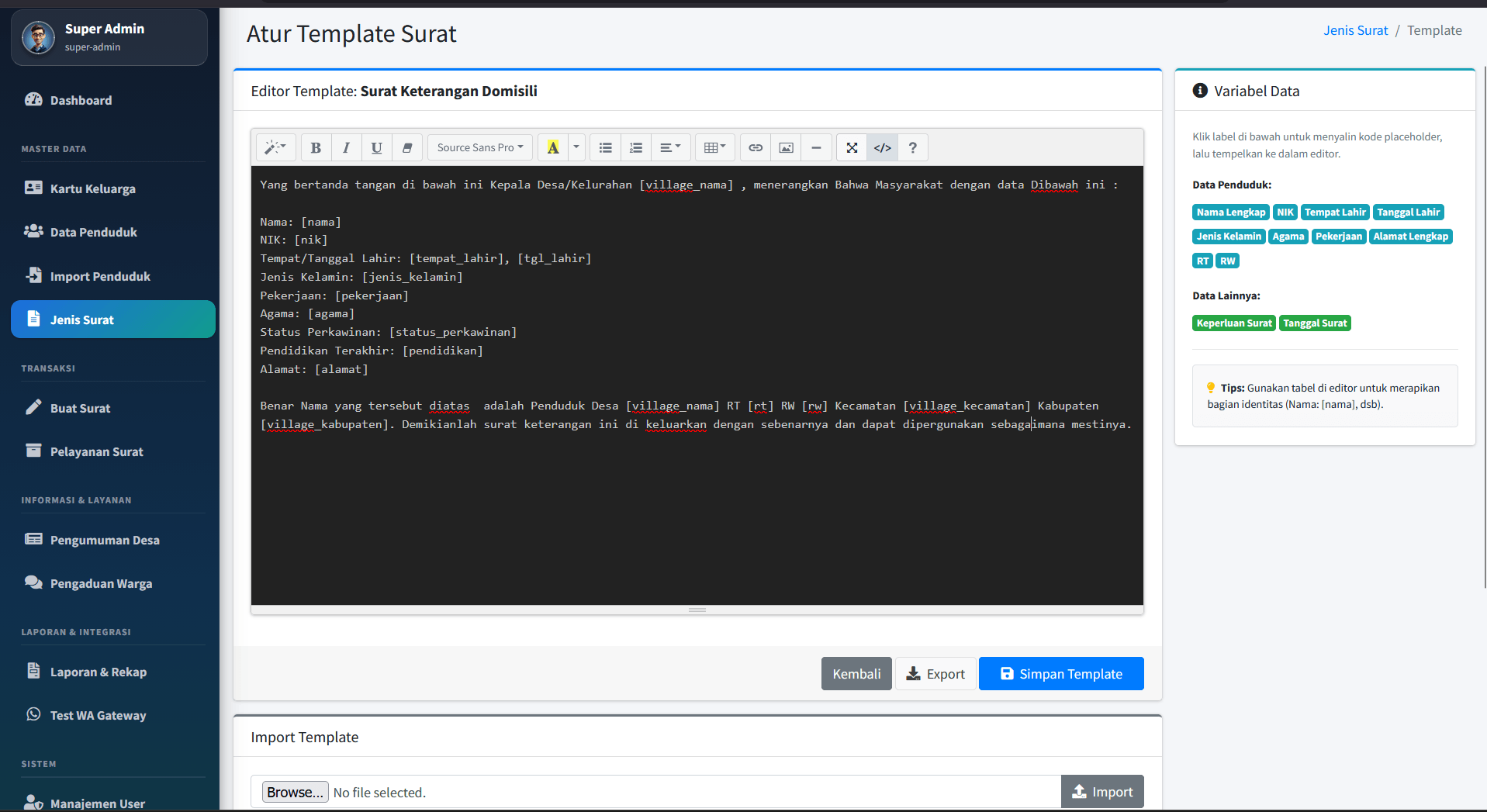Copy the Tanggal Lahir placeholder label
Image resolution: width=1487 pixels, height=812 pixels.
point(1408,213)
